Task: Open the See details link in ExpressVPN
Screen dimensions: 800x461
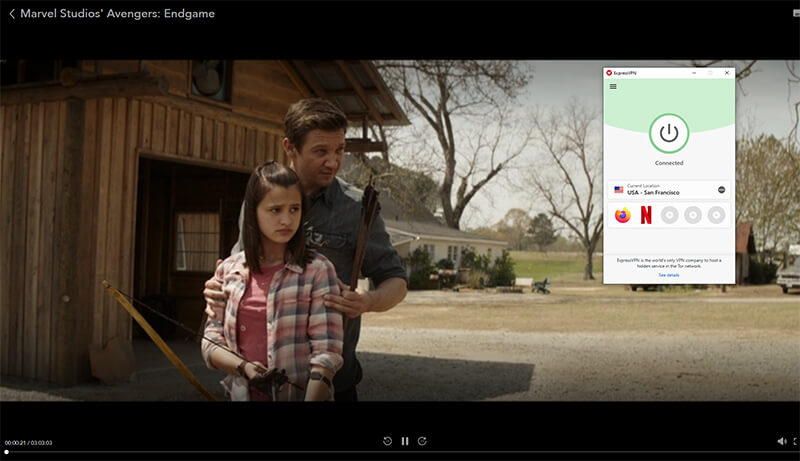Action: pyautogui.click(x=669, y=275)
